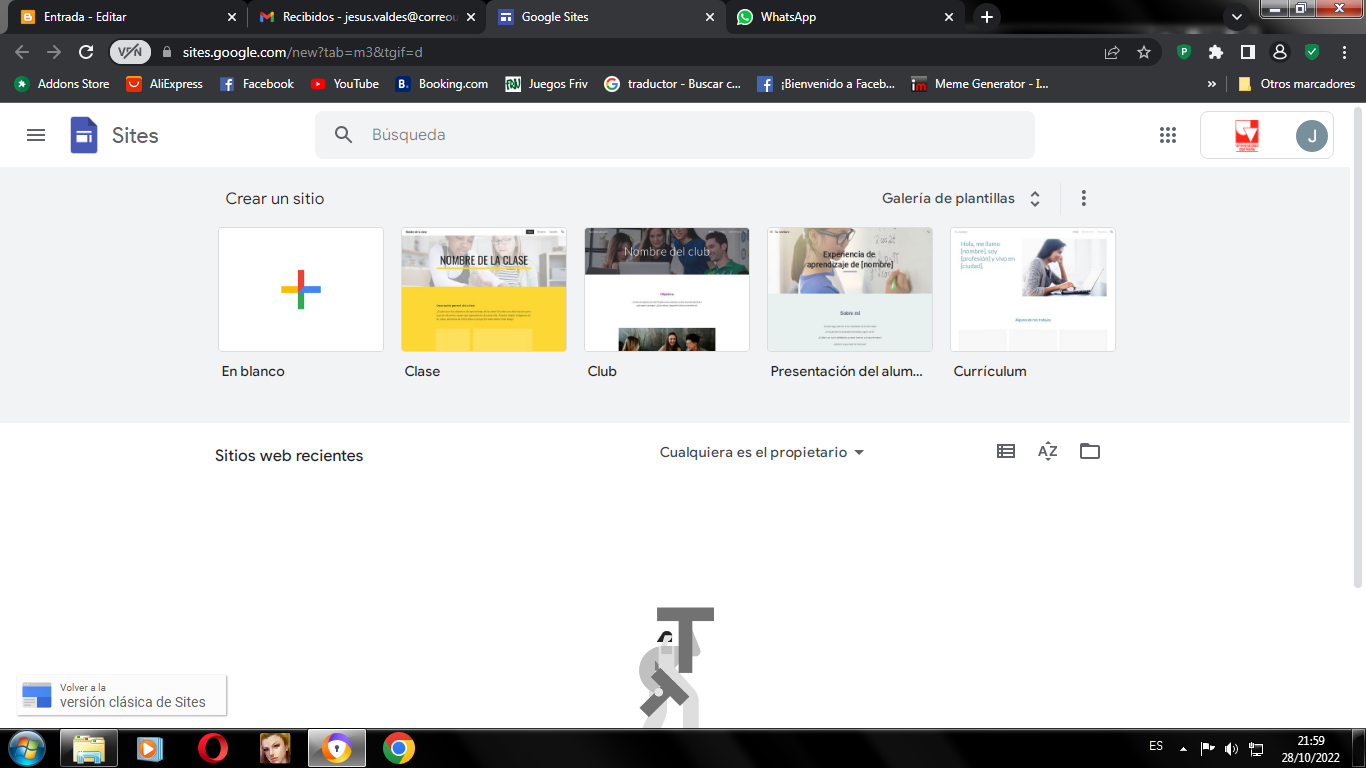Toggle the browser side panel

click(x=1248, y=52)
